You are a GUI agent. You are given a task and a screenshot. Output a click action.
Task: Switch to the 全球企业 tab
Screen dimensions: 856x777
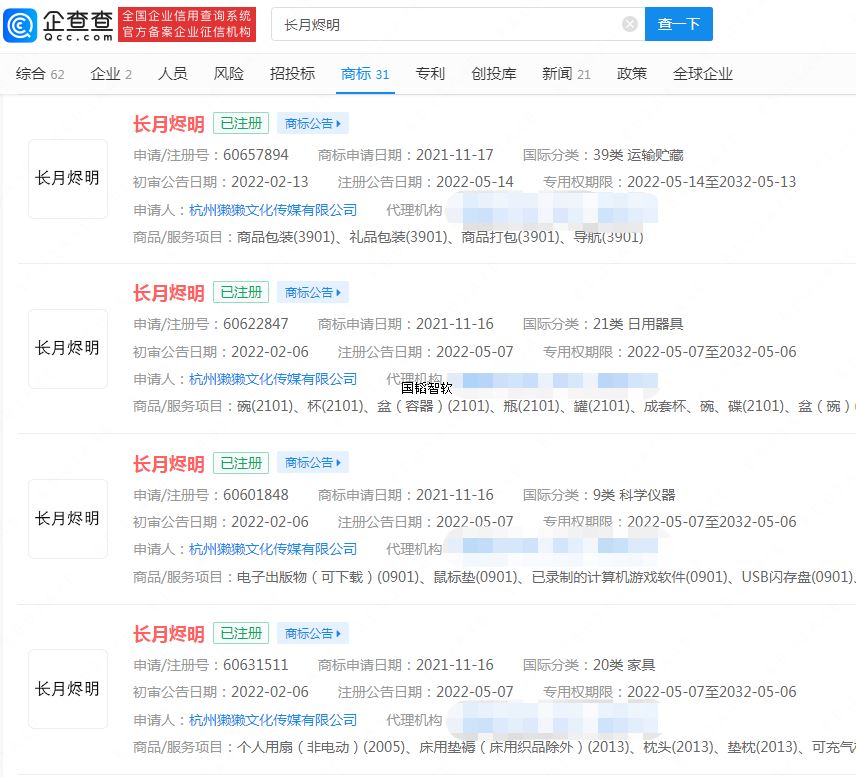point(703,74)
